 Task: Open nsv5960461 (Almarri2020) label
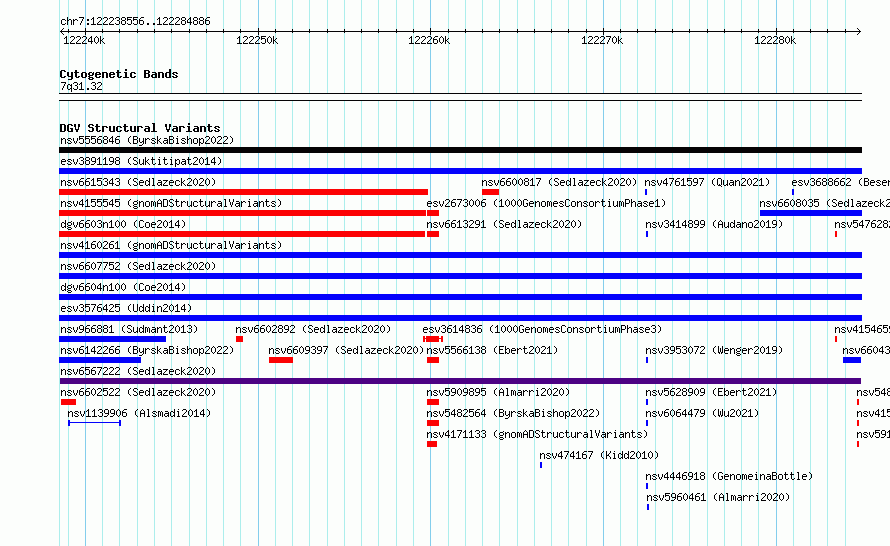pos(718,497)
